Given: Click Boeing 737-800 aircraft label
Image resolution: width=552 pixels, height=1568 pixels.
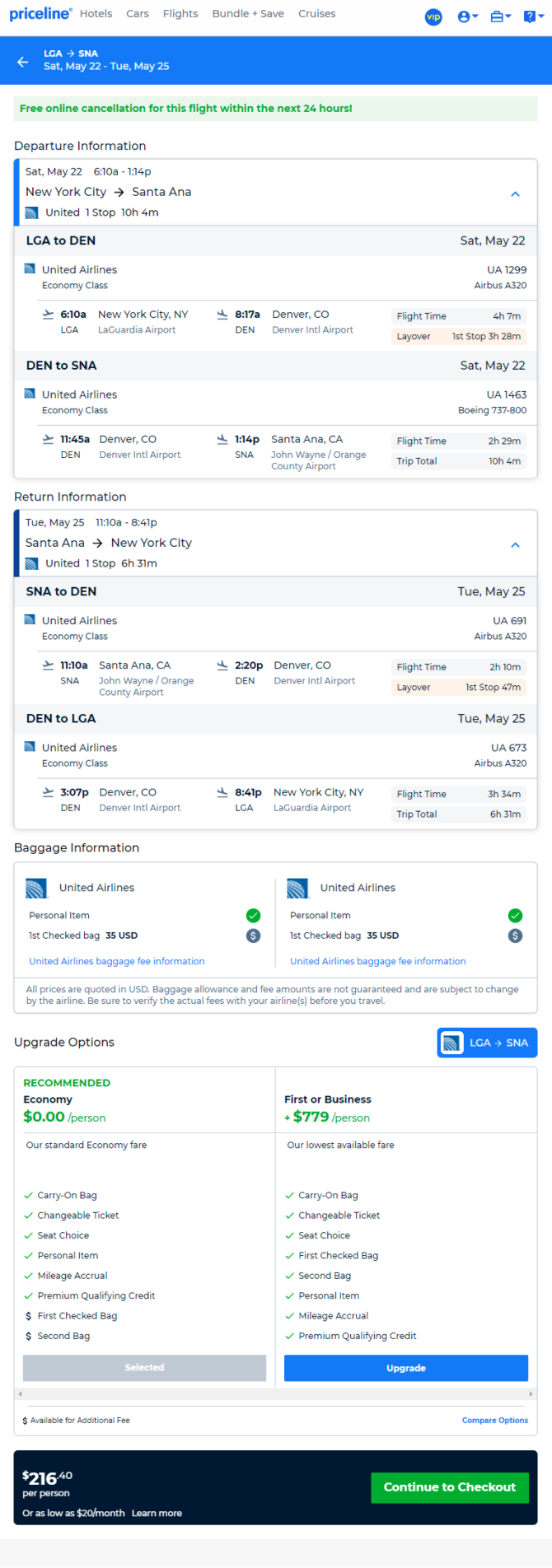Looking at the screenshot, I should [493, 410].
